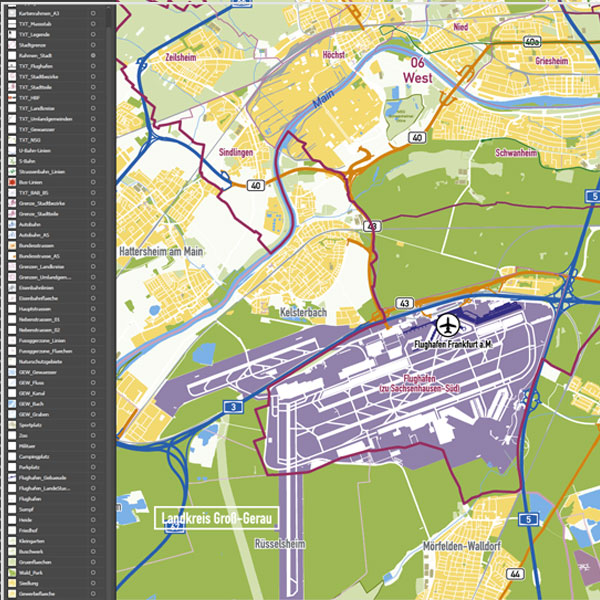
Task: Select the Campingplatz layer name
Action: (x=34, y=457)
